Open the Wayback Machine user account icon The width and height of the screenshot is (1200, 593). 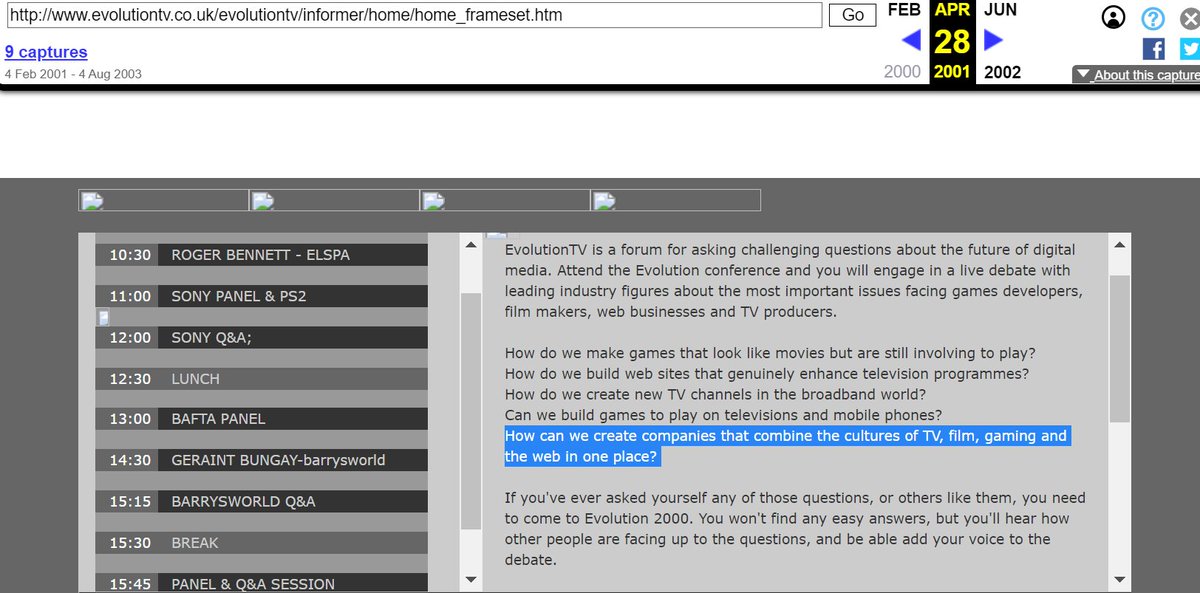pos(1113,17)
